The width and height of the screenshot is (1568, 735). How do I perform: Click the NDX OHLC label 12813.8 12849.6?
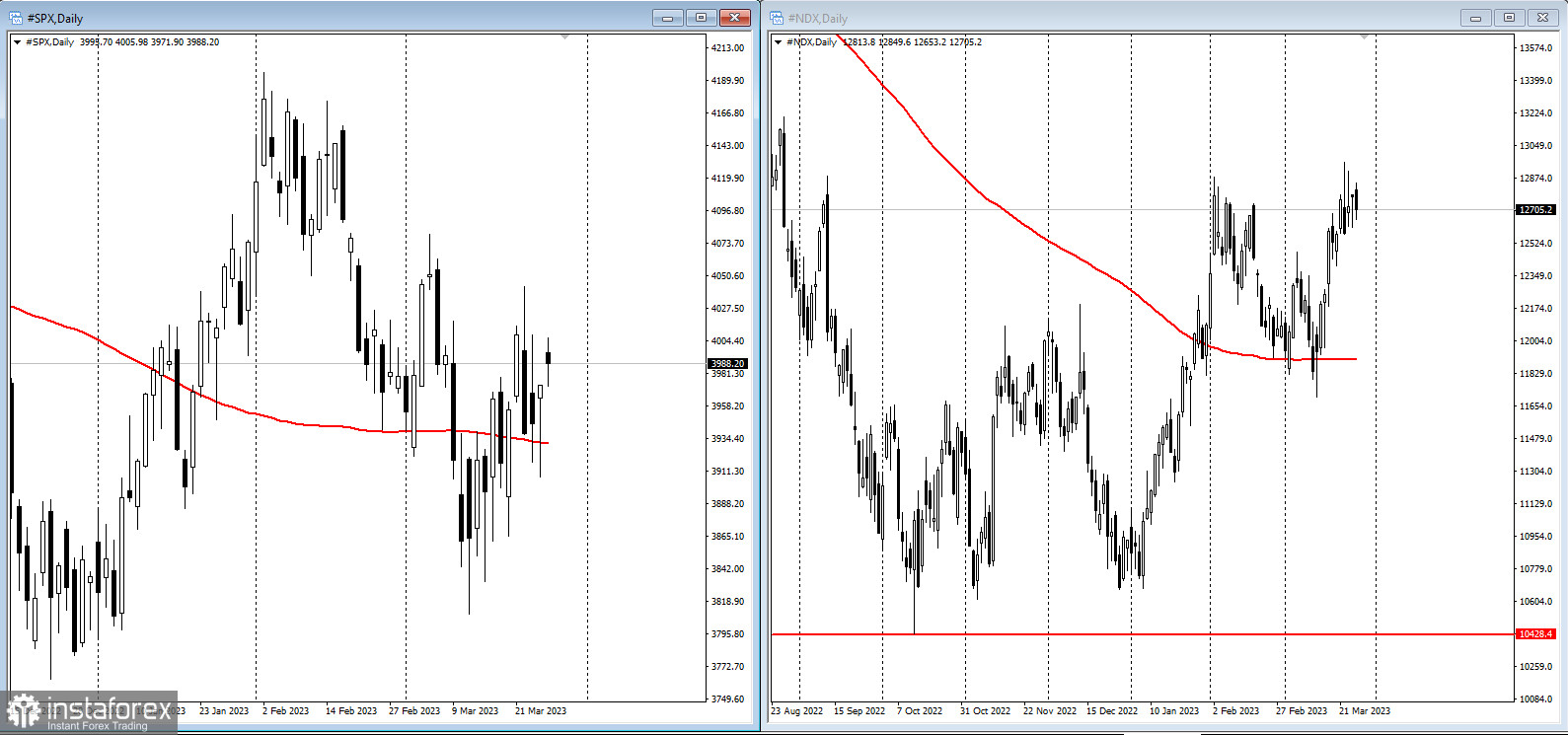876,42
